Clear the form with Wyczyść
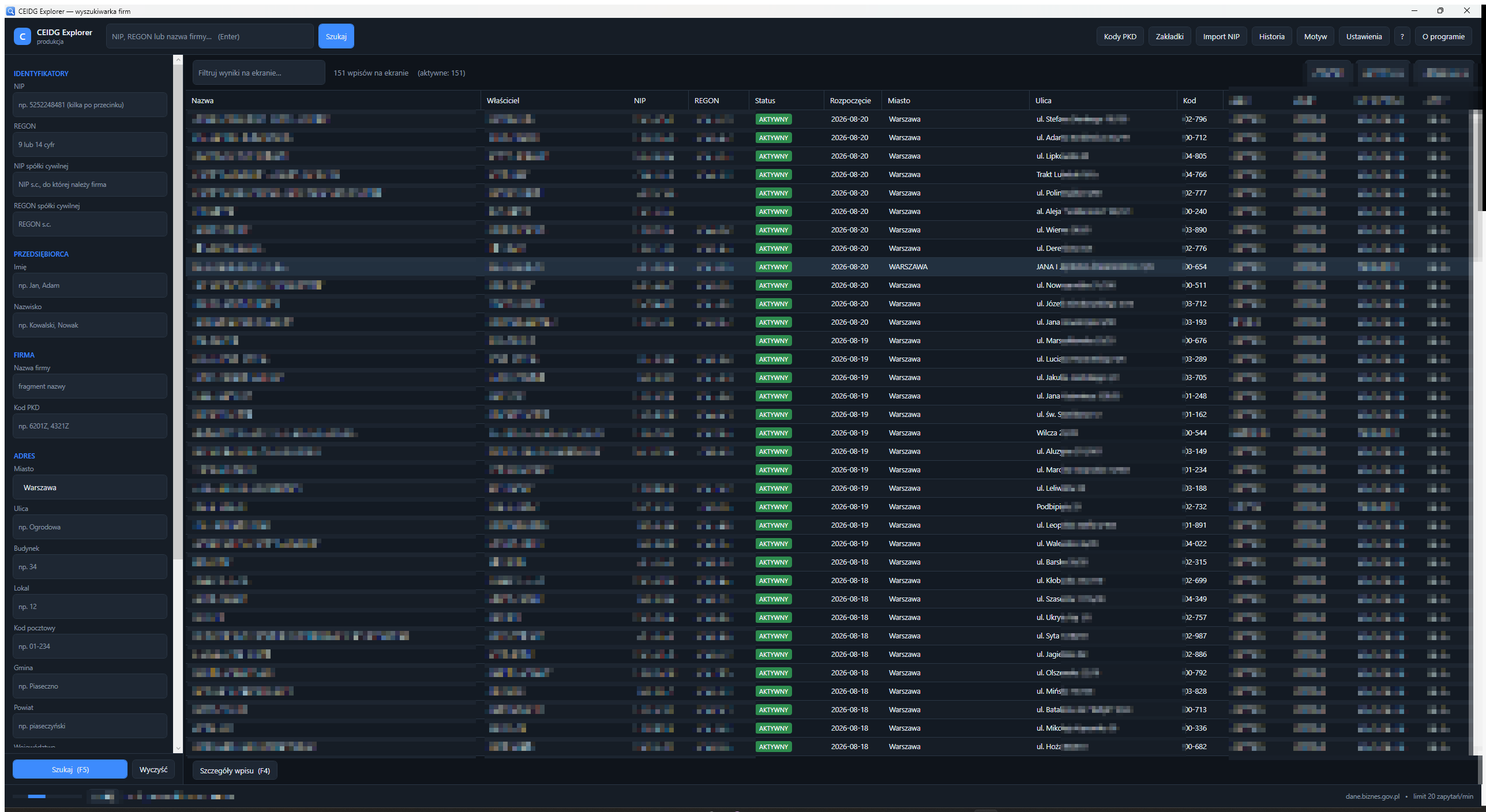1486x812 pixels. [153, 769]
